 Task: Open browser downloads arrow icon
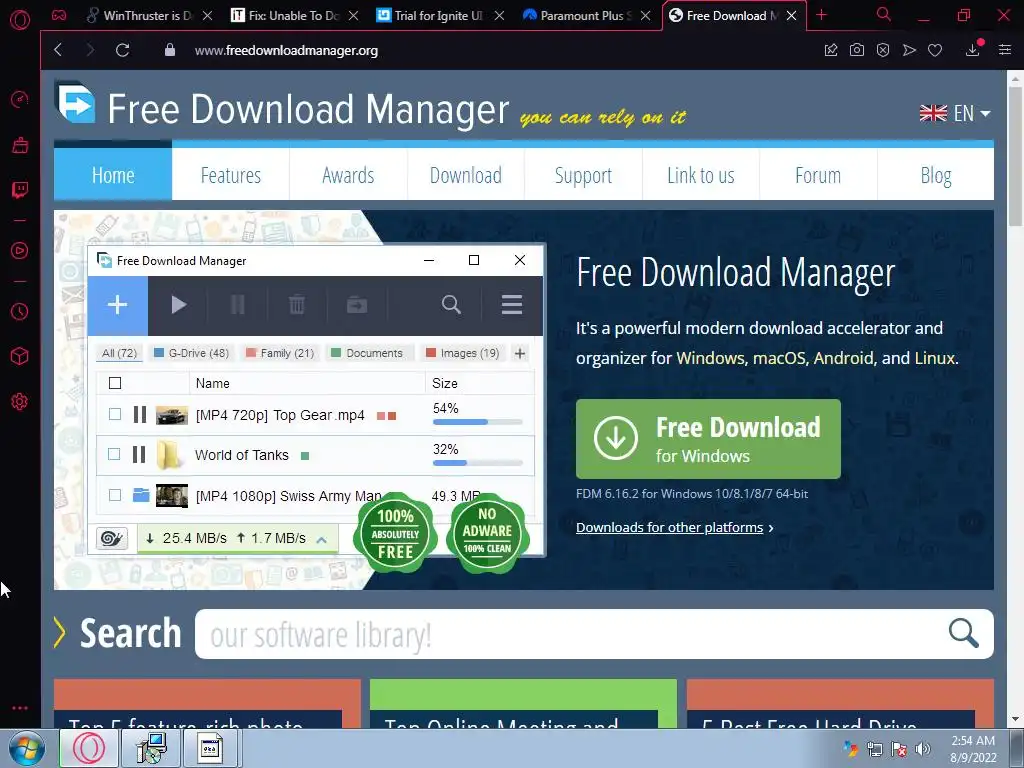(972, 50)
